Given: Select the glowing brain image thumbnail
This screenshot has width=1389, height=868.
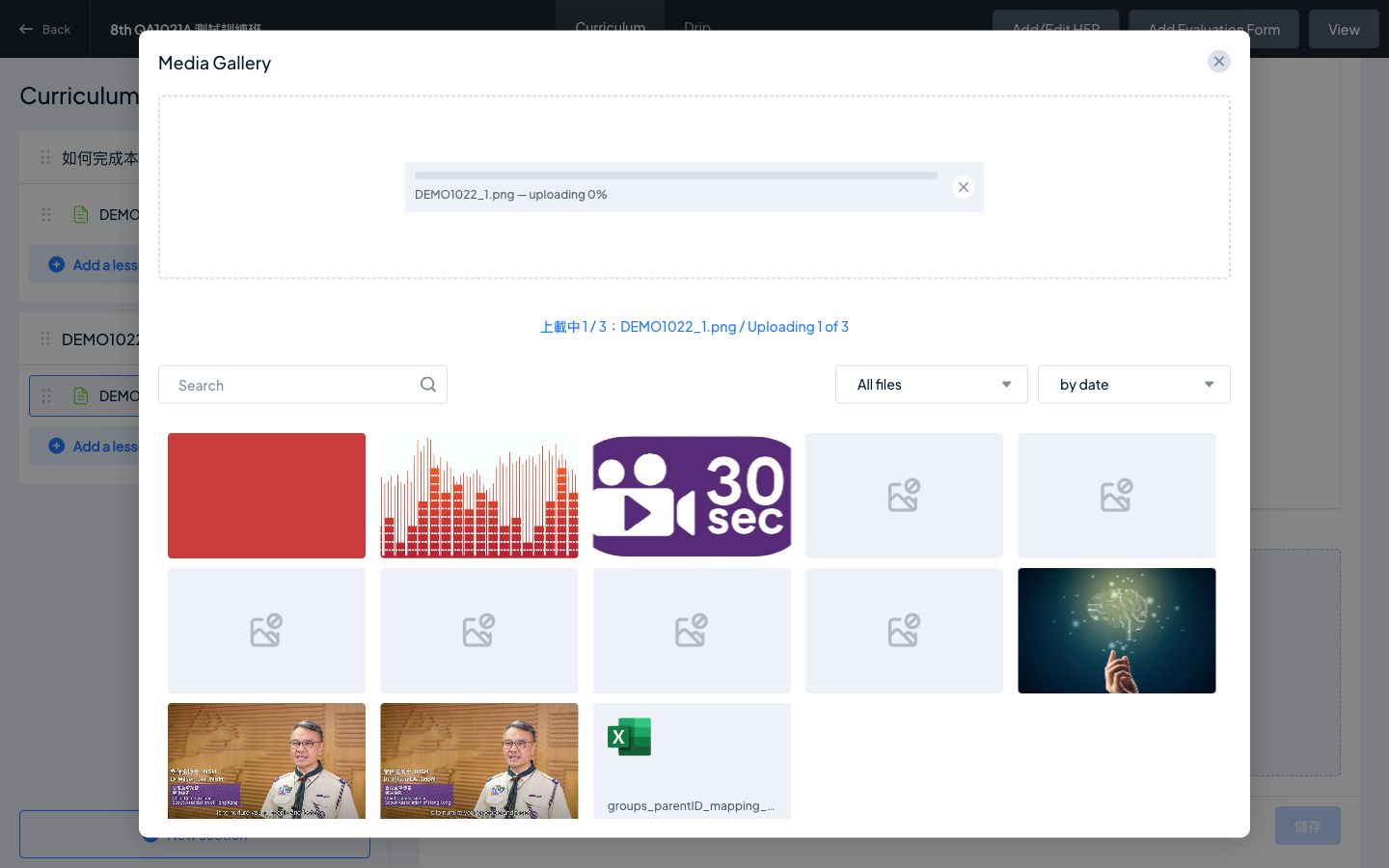Looking at the screenshot, I should tap(1117, 631).
